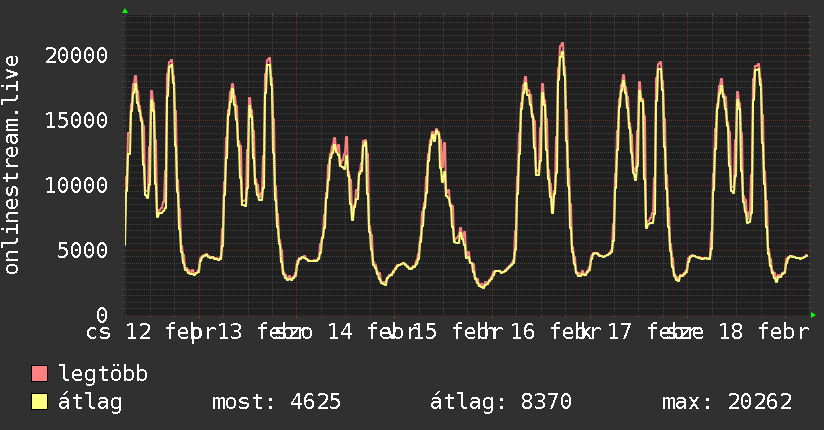The image size is (824, 430).
Task: Click the 10000 y-axis label
Action: coord(78,185)
